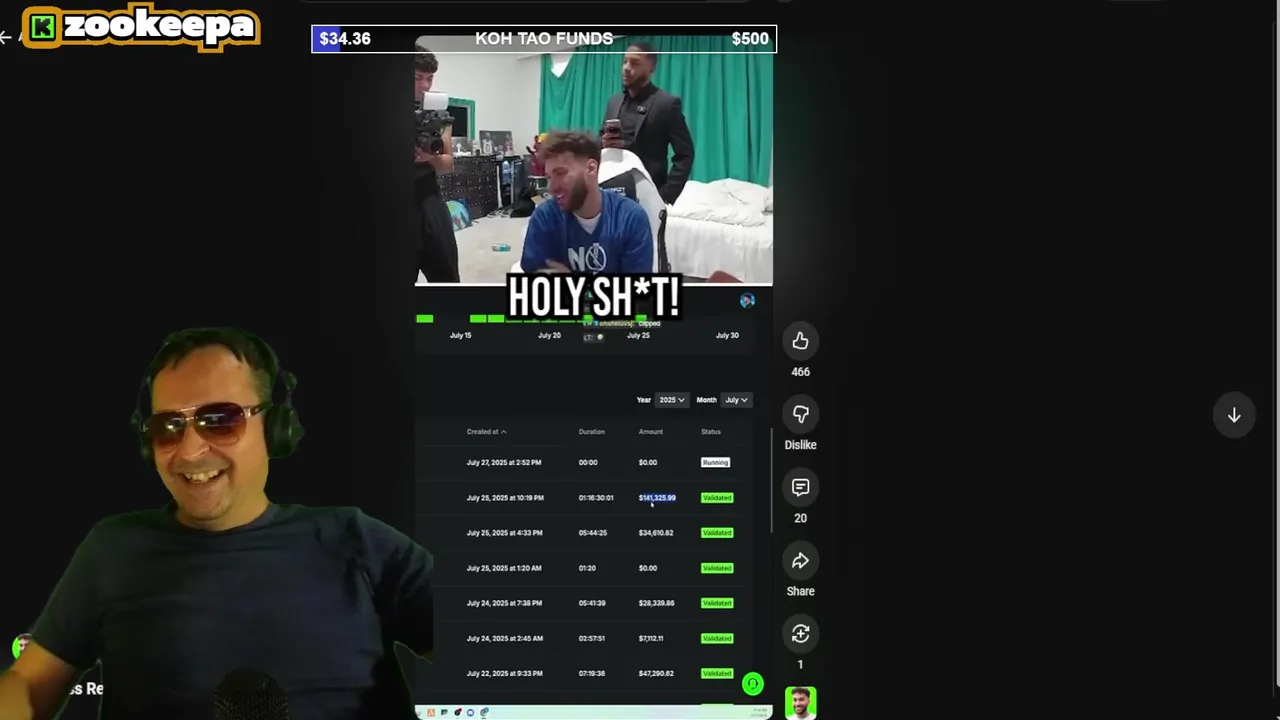Viewport: 1280px width, 720px height.
Task: Click the 466 like count
Action: (800, 372)
